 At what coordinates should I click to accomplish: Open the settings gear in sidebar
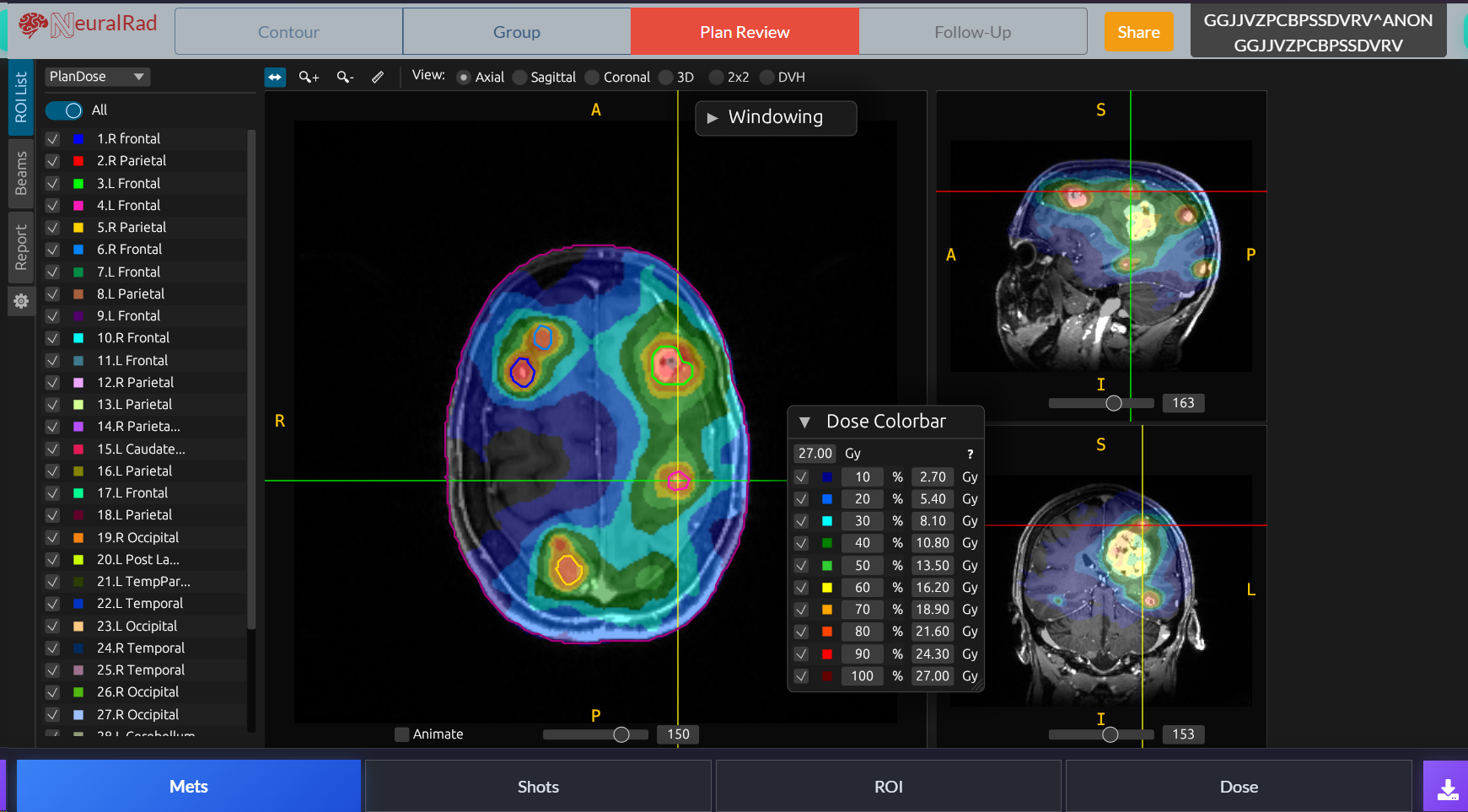pos(21,301)
